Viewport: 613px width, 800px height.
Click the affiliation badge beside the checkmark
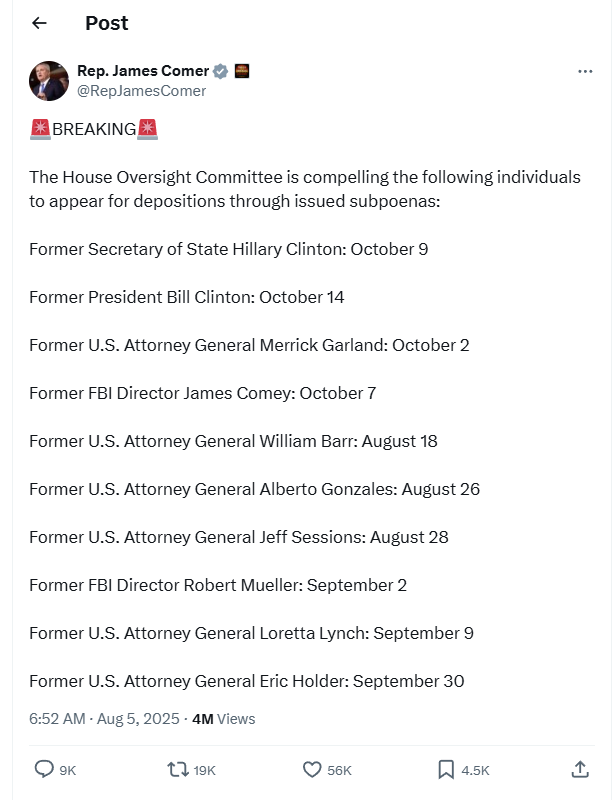241,71
